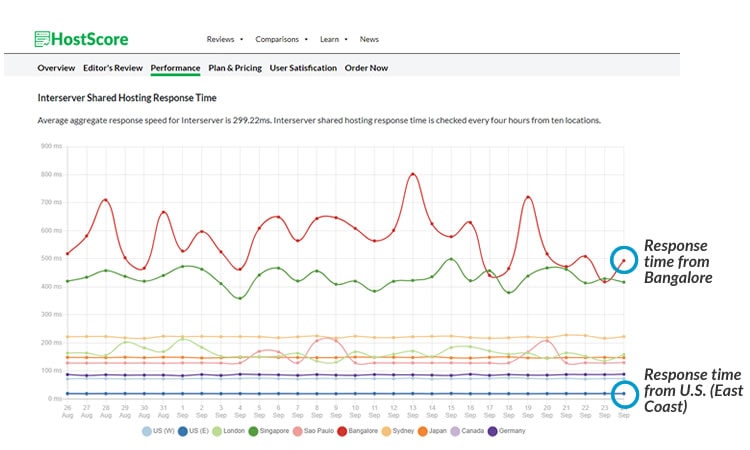
Task: Switch to the Editor's Review tab
Action: coord(113,68)
